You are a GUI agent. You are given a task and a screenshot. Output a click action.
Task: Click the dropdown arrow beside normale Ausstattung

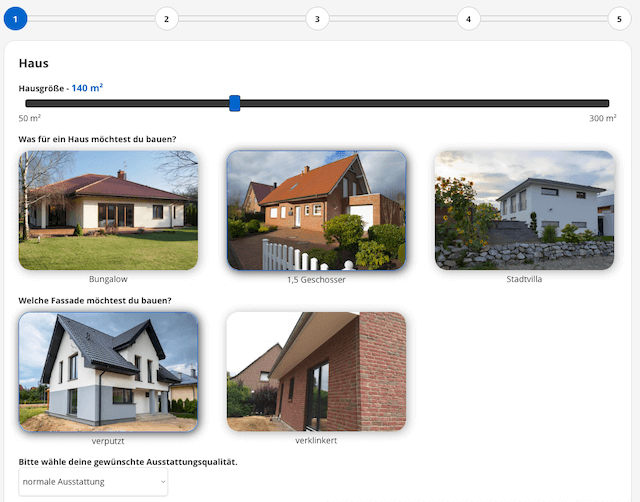pyautogui.click(x=161, y=483)
